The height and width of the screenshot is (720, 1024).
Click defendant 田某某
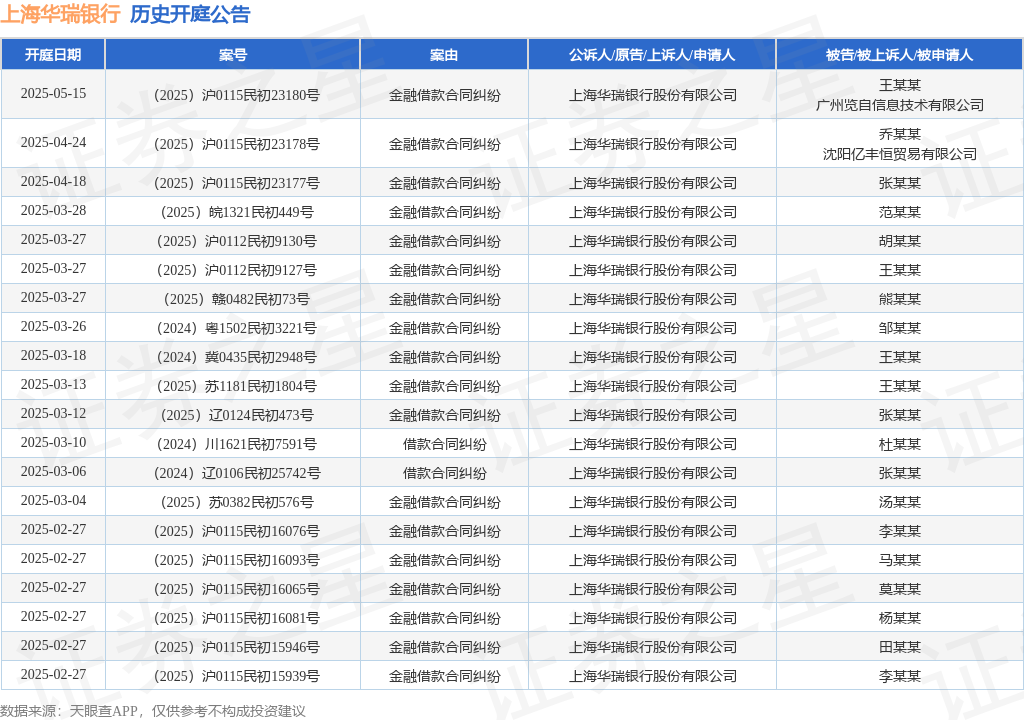900,647
